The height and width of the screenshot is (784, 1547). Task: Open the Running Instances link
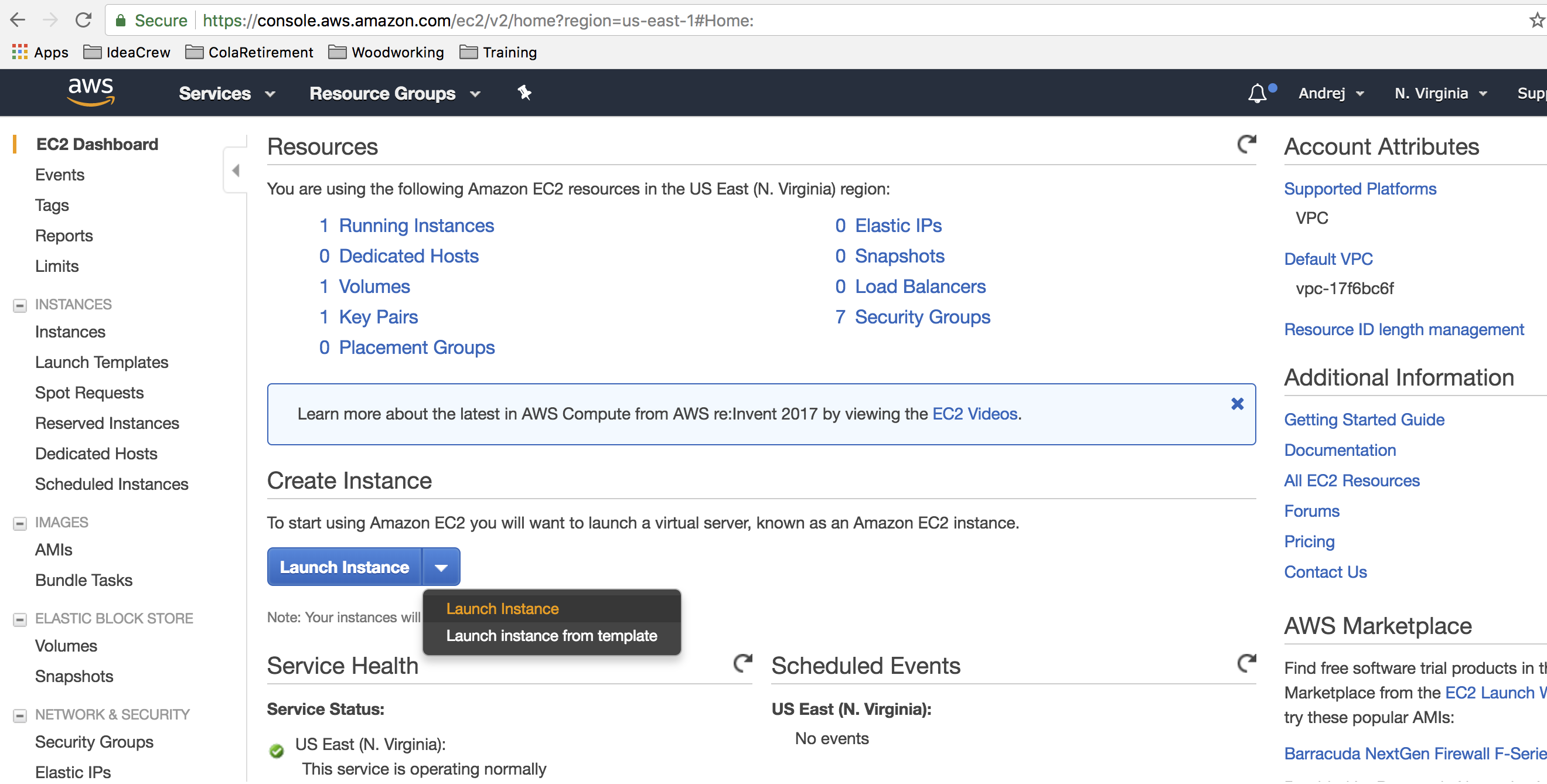pos(415,226)
